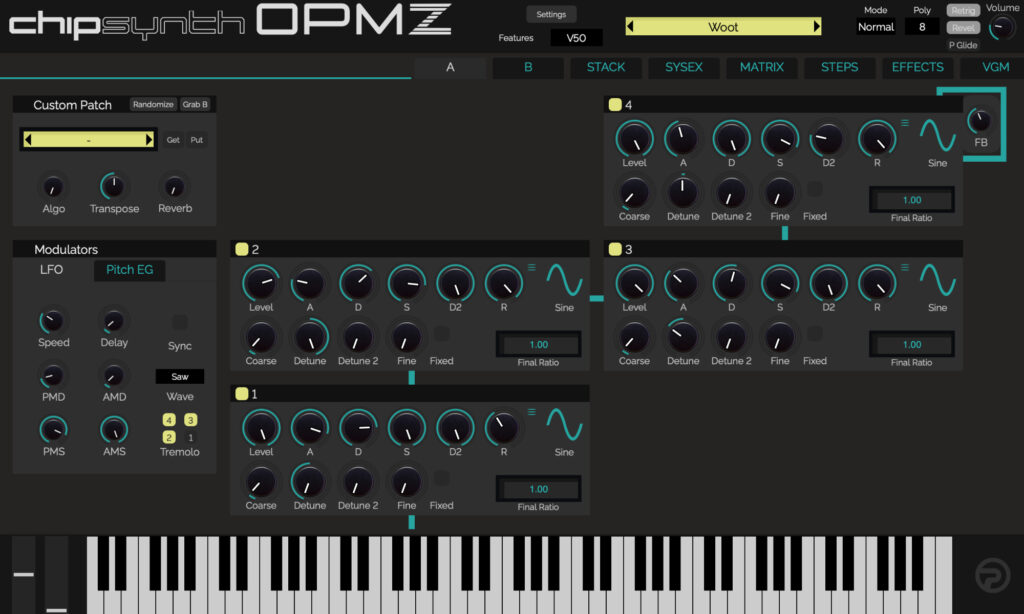Click the Randomize button
Image resolution: width=1024 pixels, height=614 pixels.
153,105
